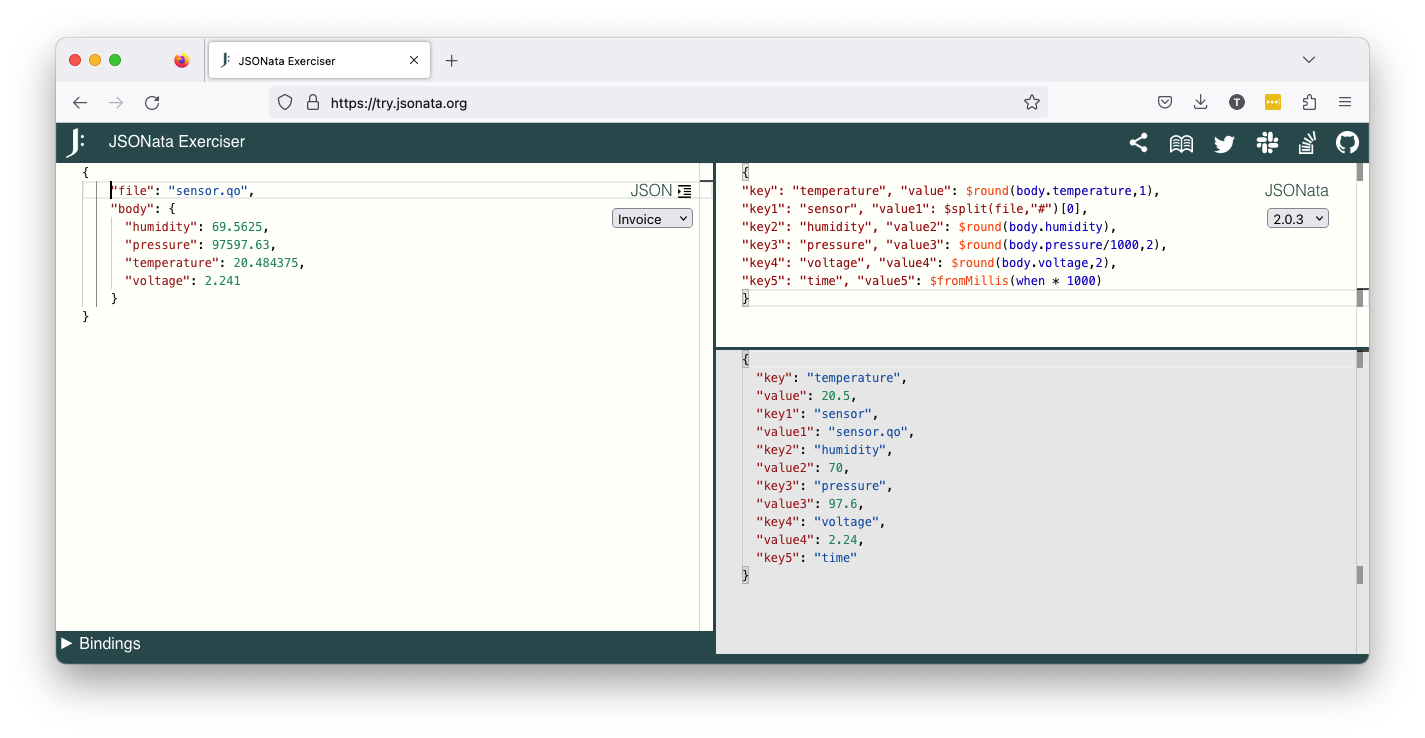Screen dimensions: 1425x738
Task: Open the list all tabs chevron
Action: point(1309,60)
